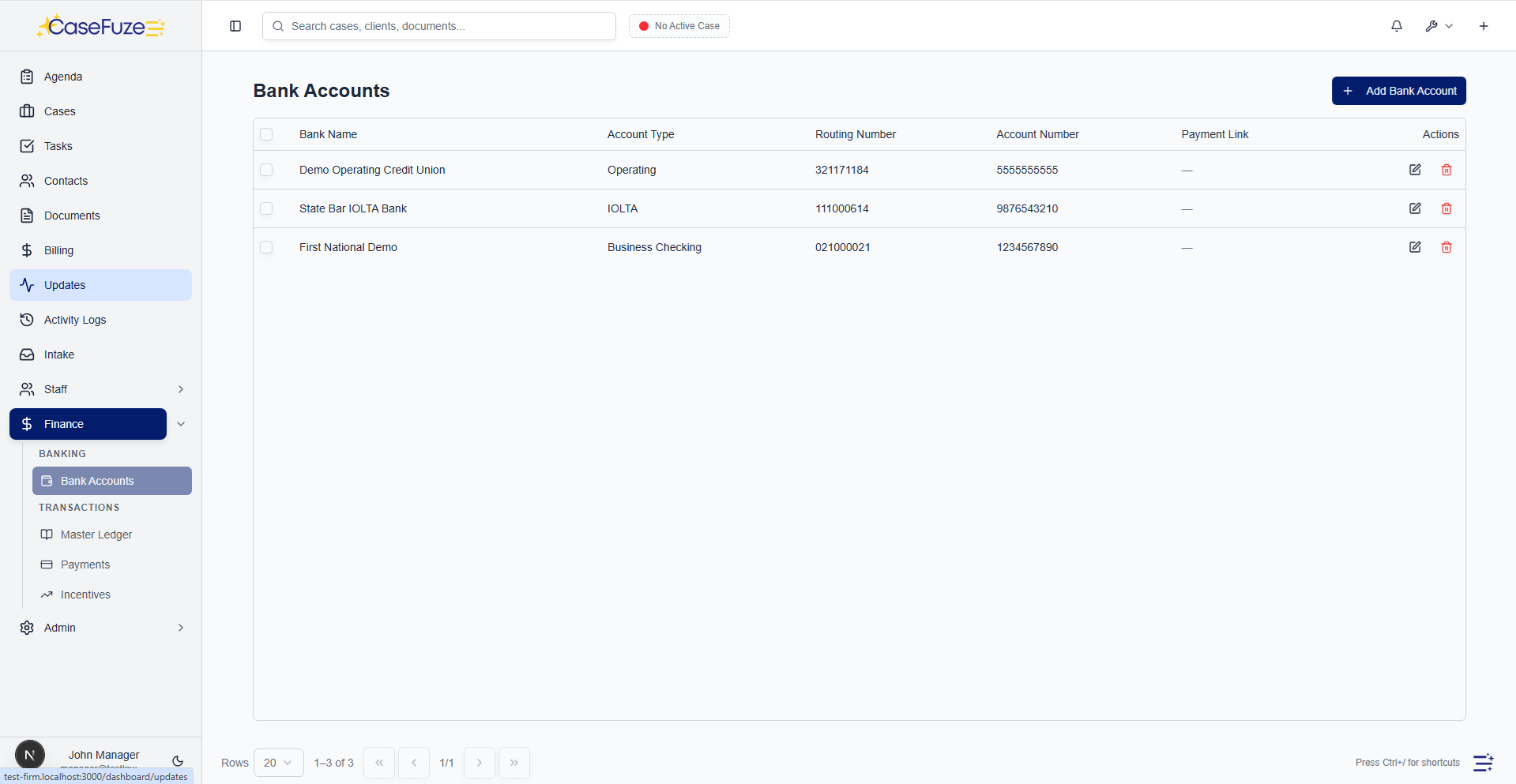Open Master Ledger in the sidebar

tap(96, 535)
